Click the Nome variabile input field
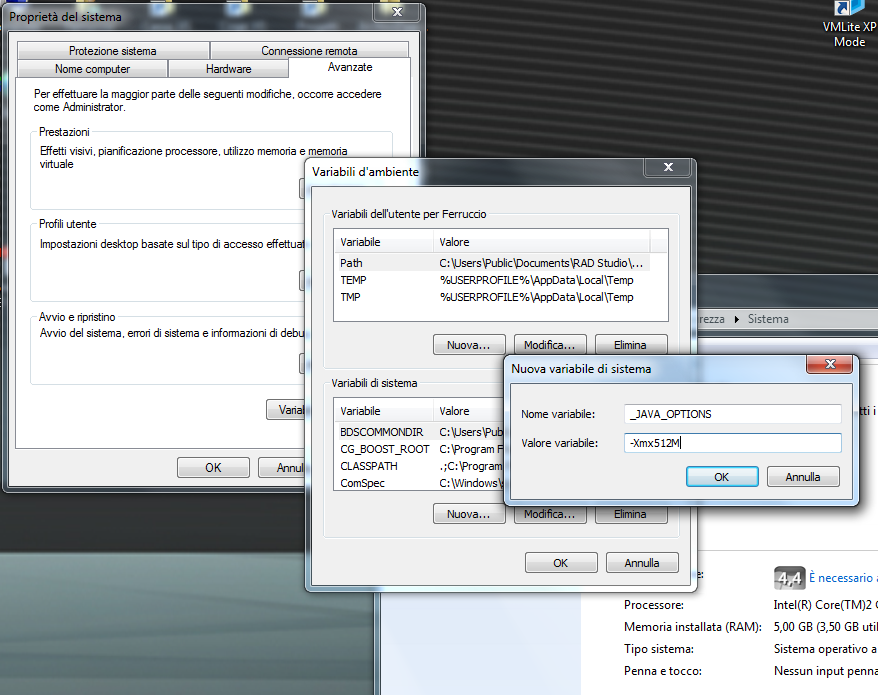 [732, 414]
